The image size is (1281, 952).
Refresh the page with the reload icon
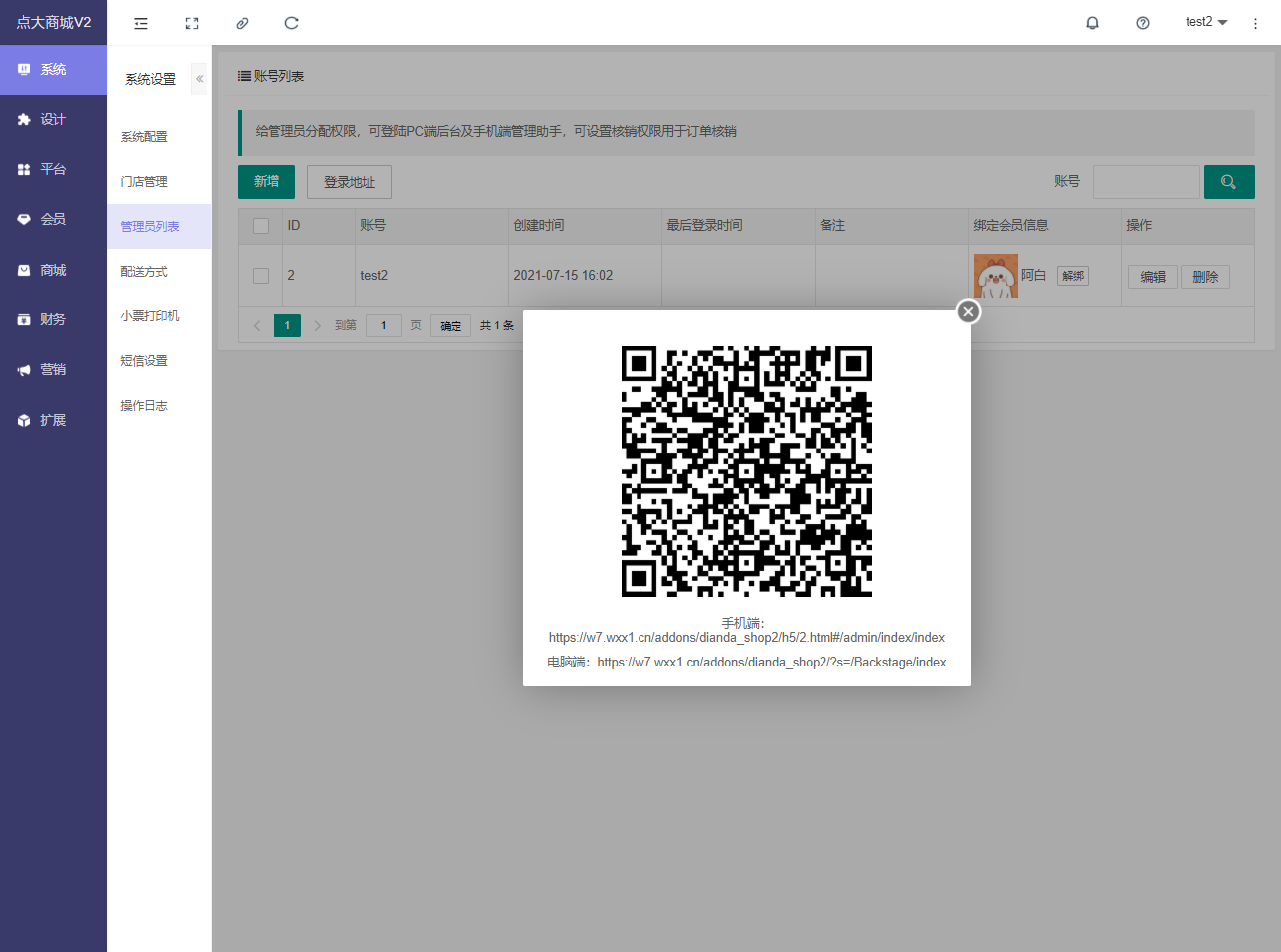(x=291, y=23)
